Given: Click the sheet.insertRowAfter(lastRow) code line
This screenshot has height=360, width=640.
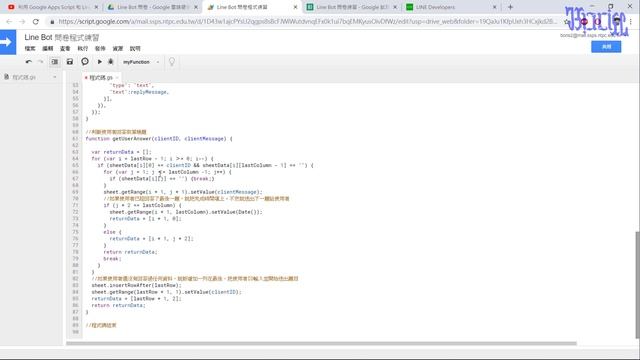Looking at the screenshot, I should click(136, 285).
